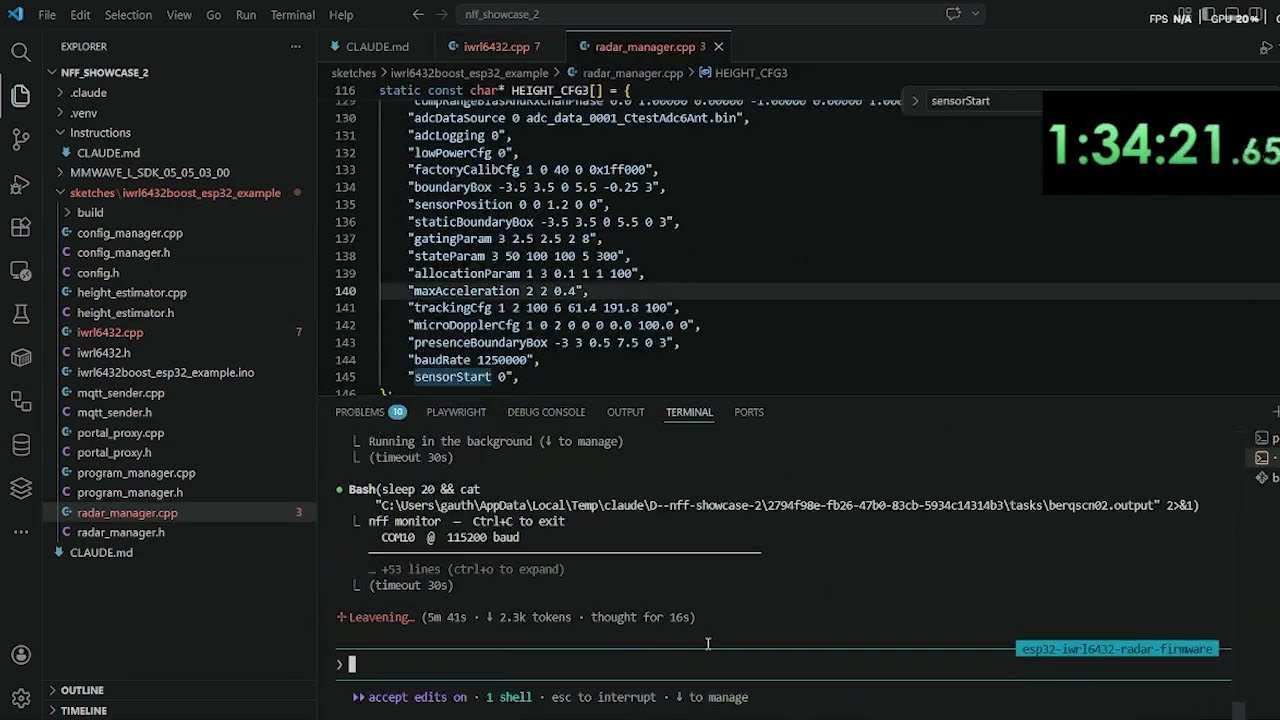Expand the Outline section
1280x720 pixels.
click(x=82, y=690)
